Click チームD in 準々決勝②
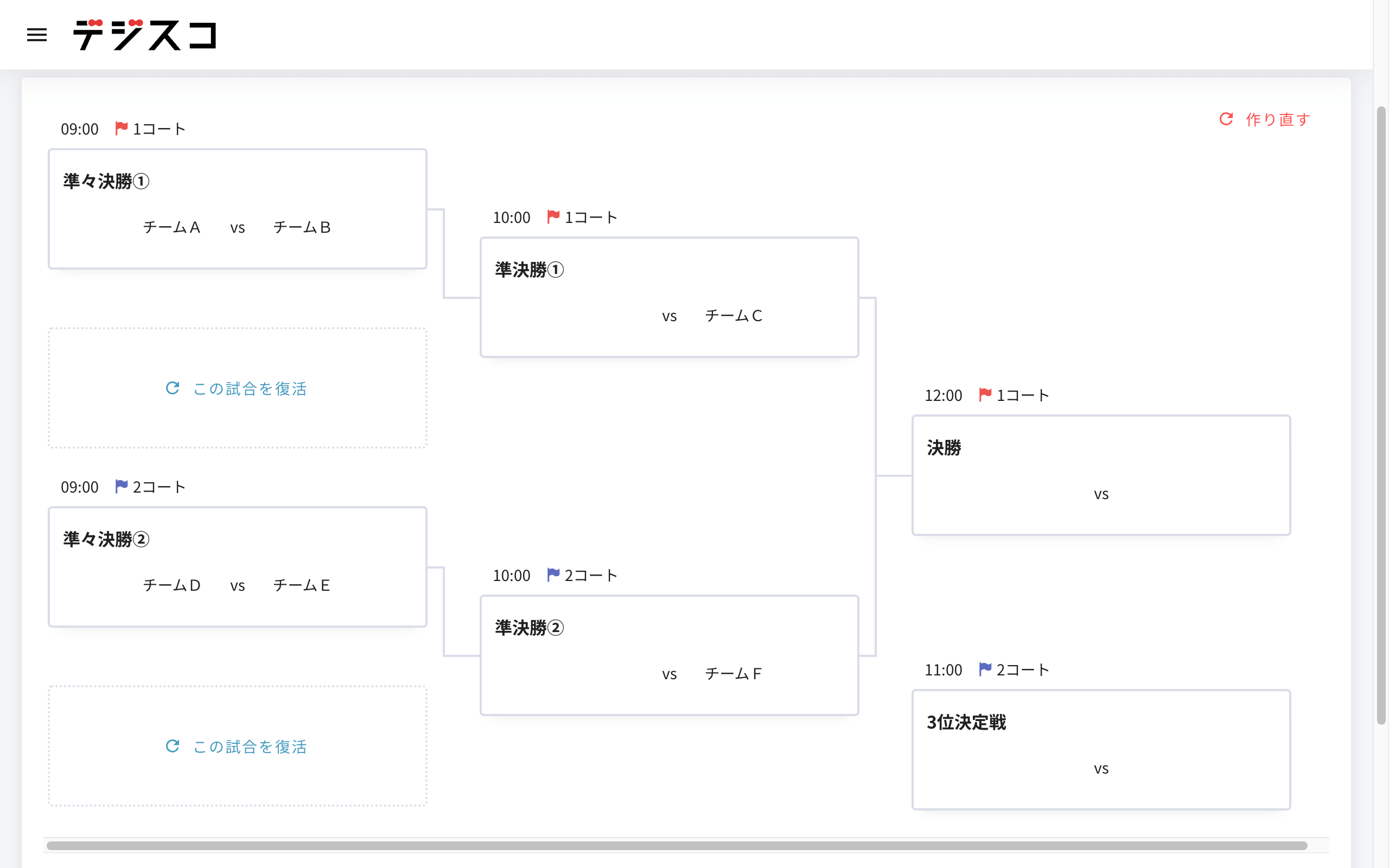 pyautogui.click(x=171, y=585)
